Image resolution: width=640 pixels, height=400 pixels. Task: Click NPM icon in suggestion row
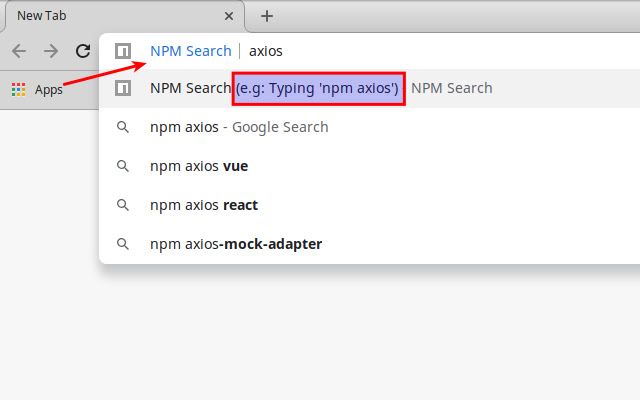point(123,88)
